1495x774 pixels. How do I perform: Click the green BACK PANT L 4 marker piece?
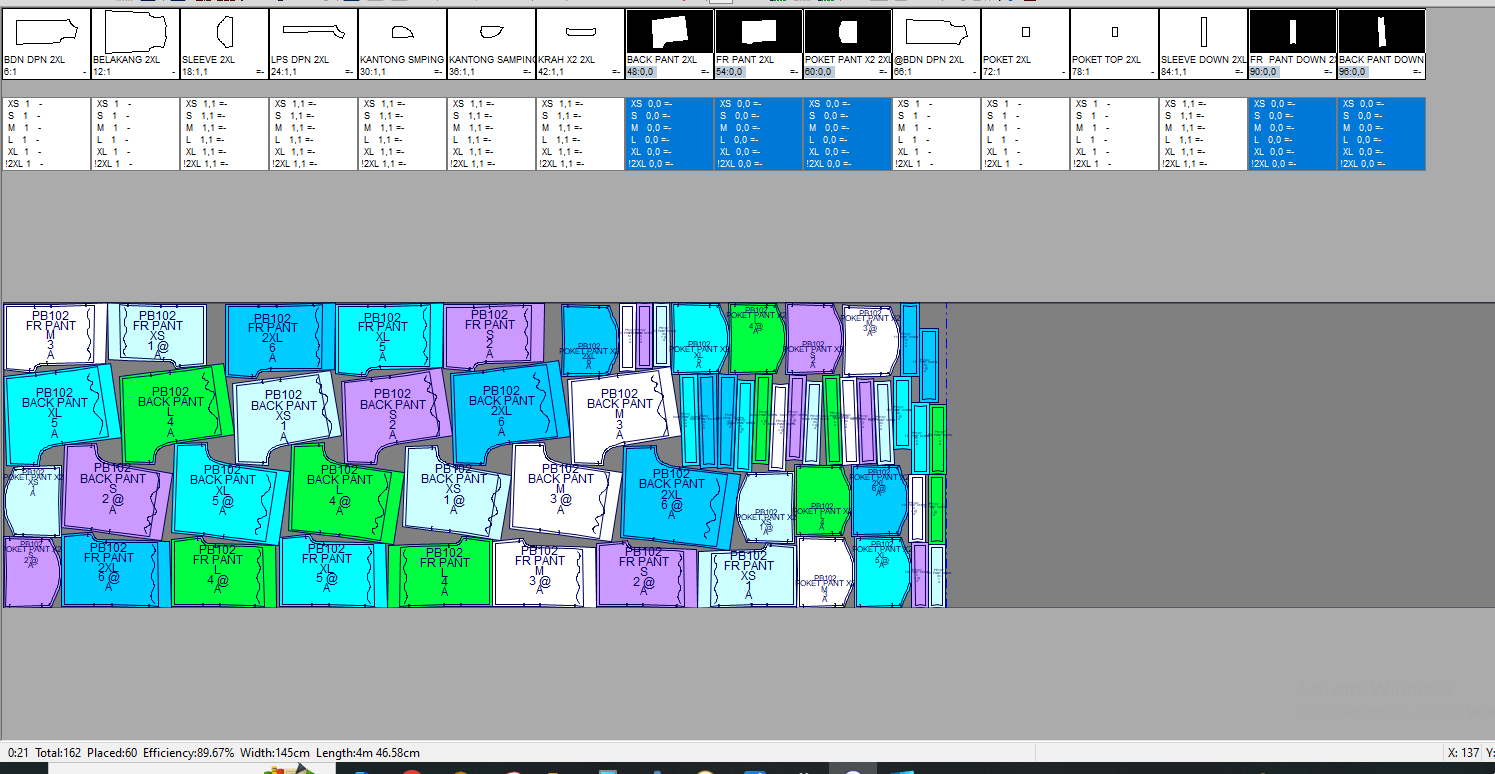[x=172, y=413]
